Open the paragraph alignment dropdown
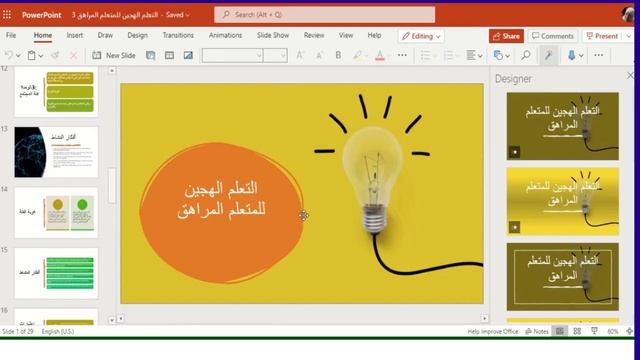The height and width of the screenshot is (360, 640). tap(474, 55)
